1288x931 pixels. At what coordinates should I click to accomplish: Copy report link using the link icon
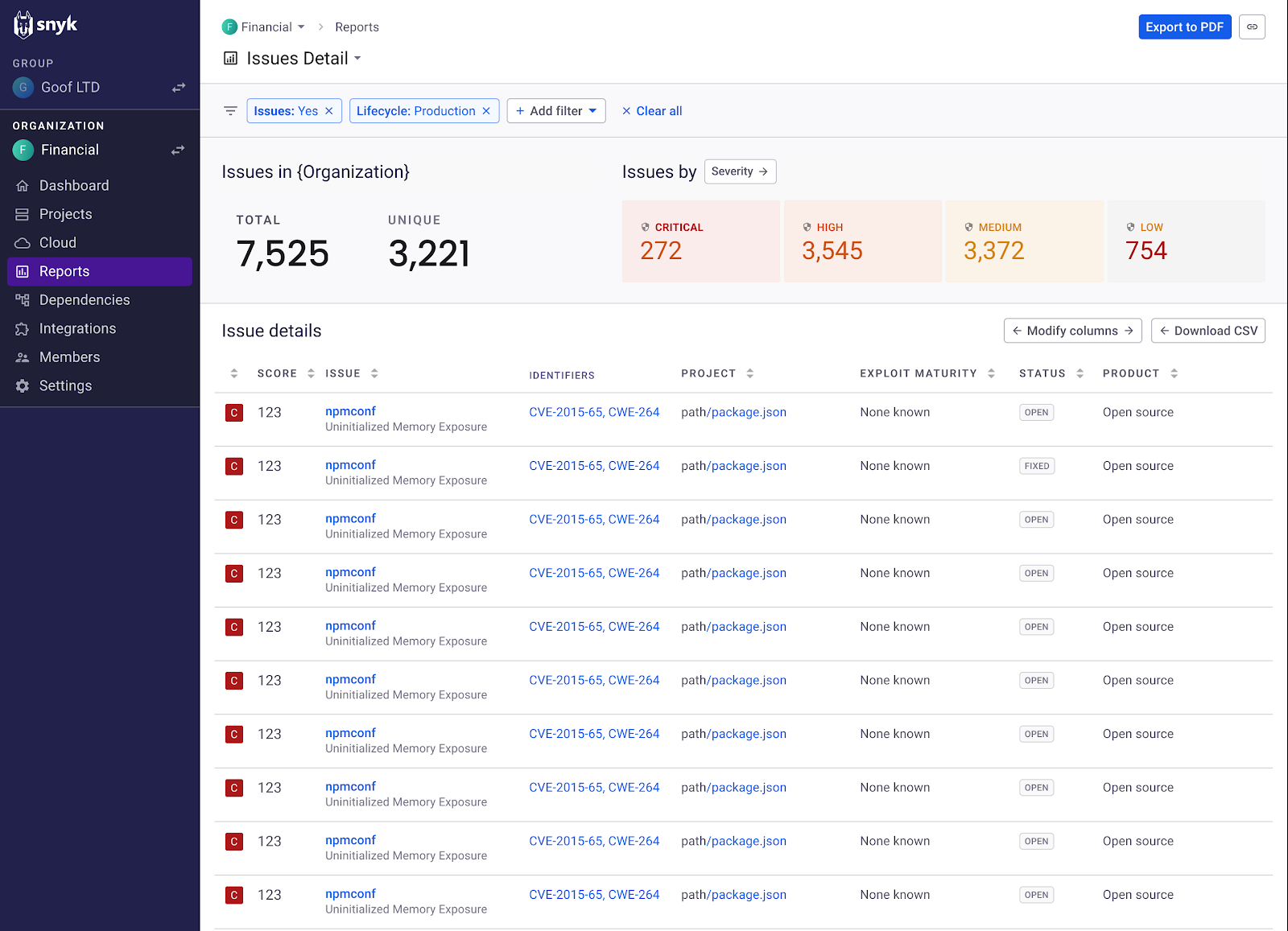[1252, 27]
